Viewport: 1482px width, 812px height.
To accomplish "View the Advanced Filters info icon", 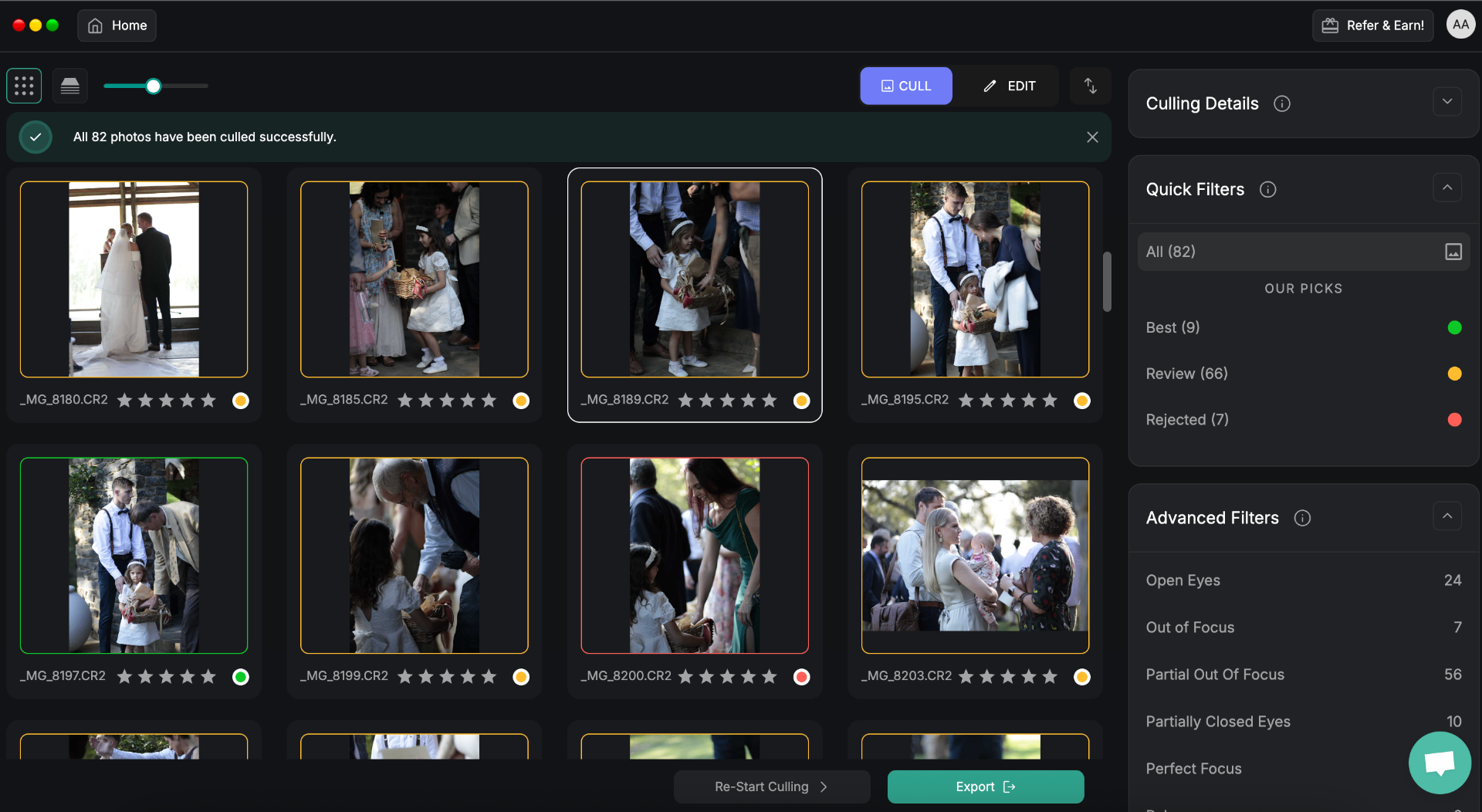I will (x=1302, y=518).
